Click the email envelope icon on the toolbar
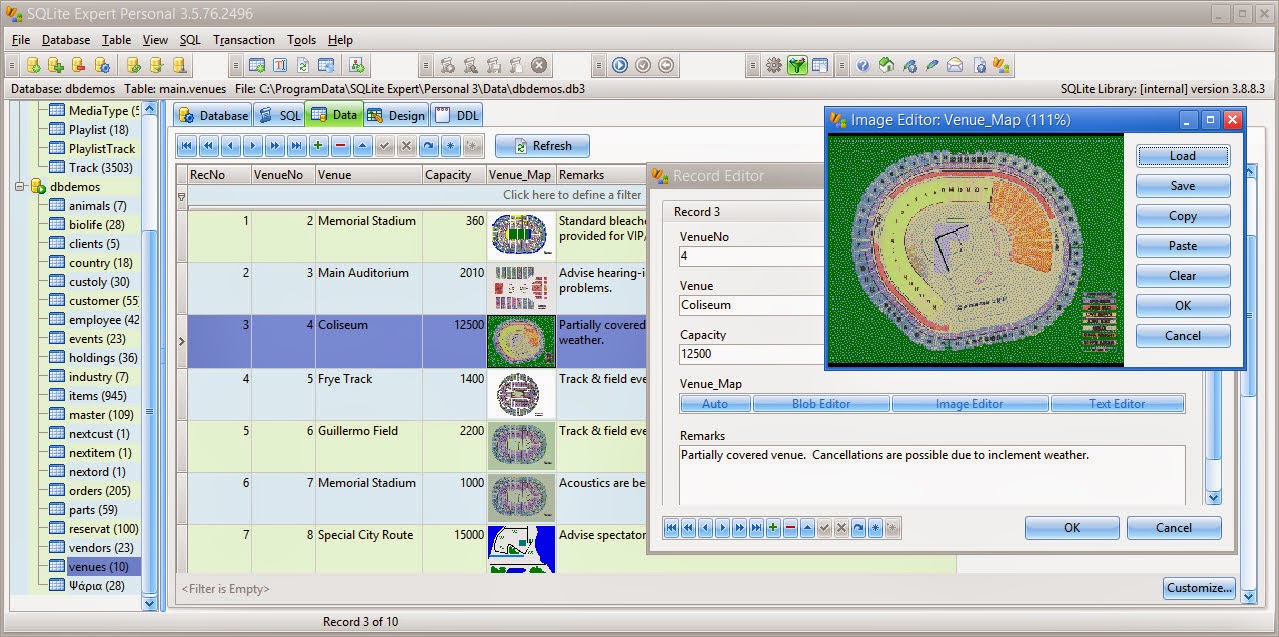 tap(954, 64)
